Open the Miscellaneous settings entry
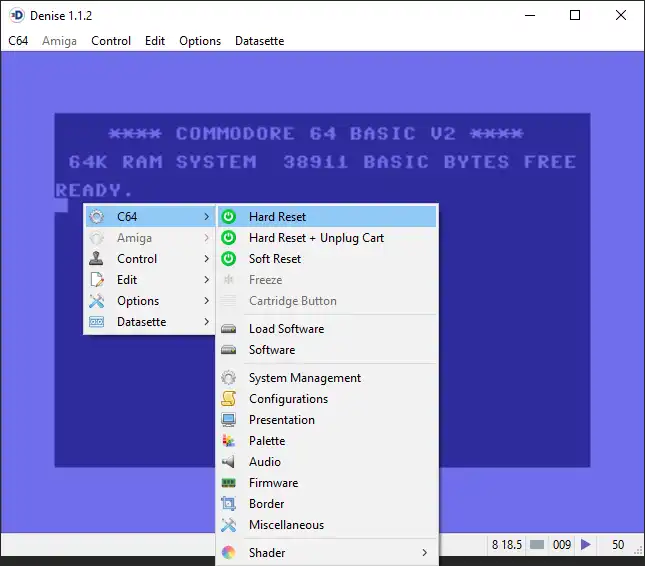This screenshot has height=566, width=645. [327, 524]
